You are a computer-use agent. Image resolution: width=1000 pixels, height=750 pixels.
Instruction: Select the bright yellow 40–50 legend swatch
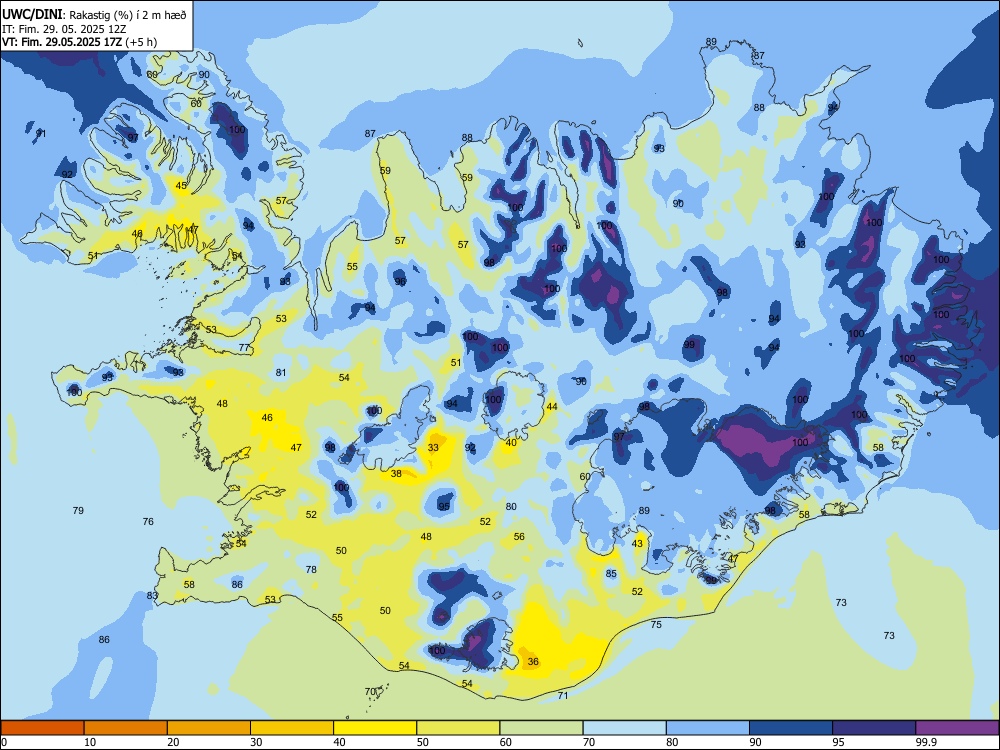[x=375, y=728]
